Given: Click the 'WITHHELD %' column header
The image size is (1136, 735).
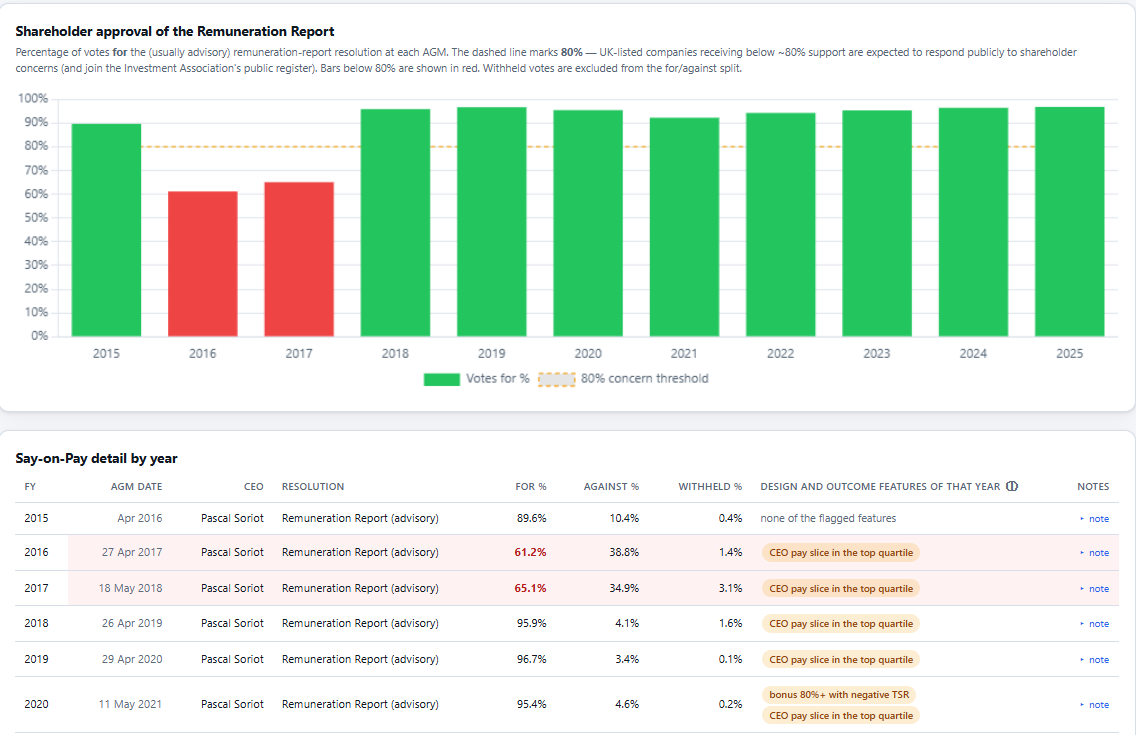Looking at the screenshot, I should pos(710,487).
